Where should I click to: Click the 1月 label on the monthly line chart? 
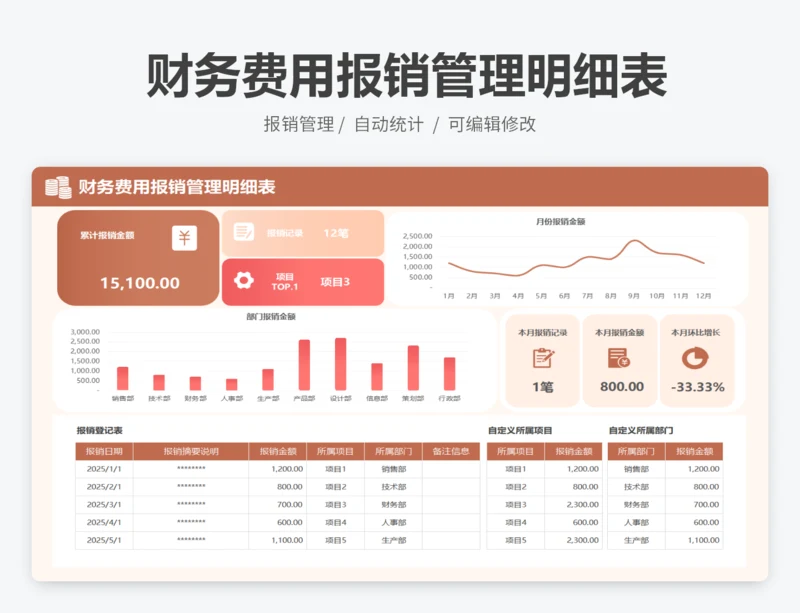448,296
